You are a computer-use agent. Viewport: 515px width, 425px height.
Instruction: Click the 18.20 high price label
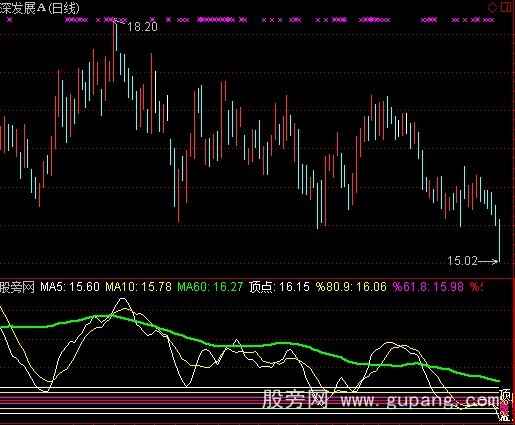pyautogui.click(x=143, y=27)
